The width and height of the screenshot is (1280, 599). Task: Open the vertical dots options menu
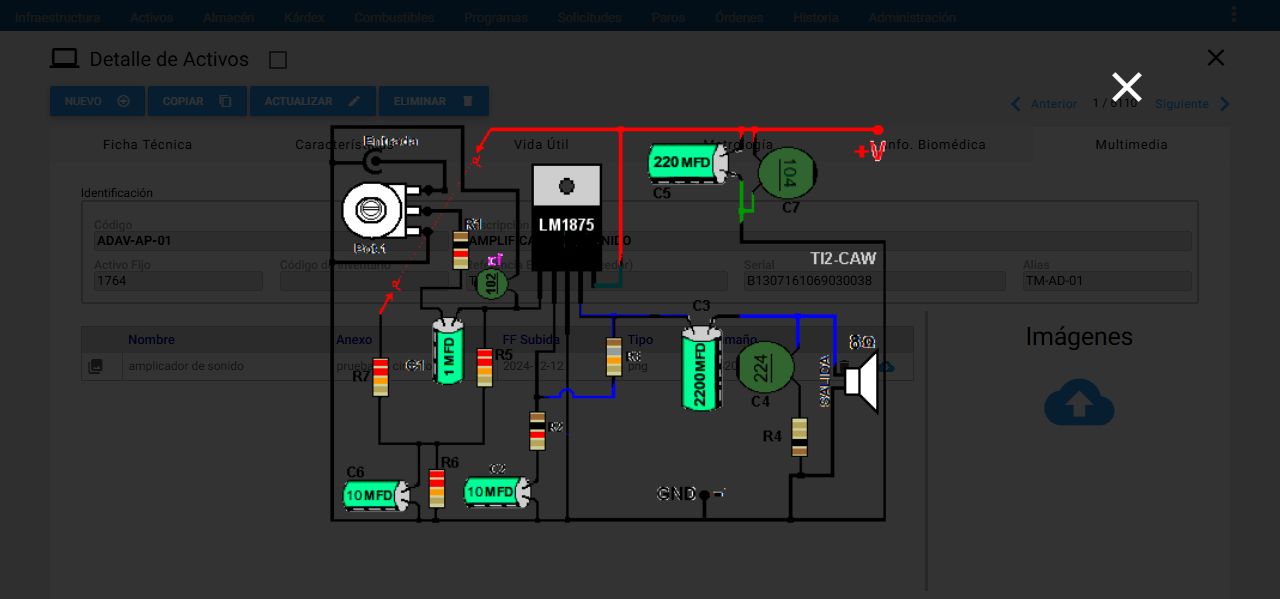point(1234,14)
